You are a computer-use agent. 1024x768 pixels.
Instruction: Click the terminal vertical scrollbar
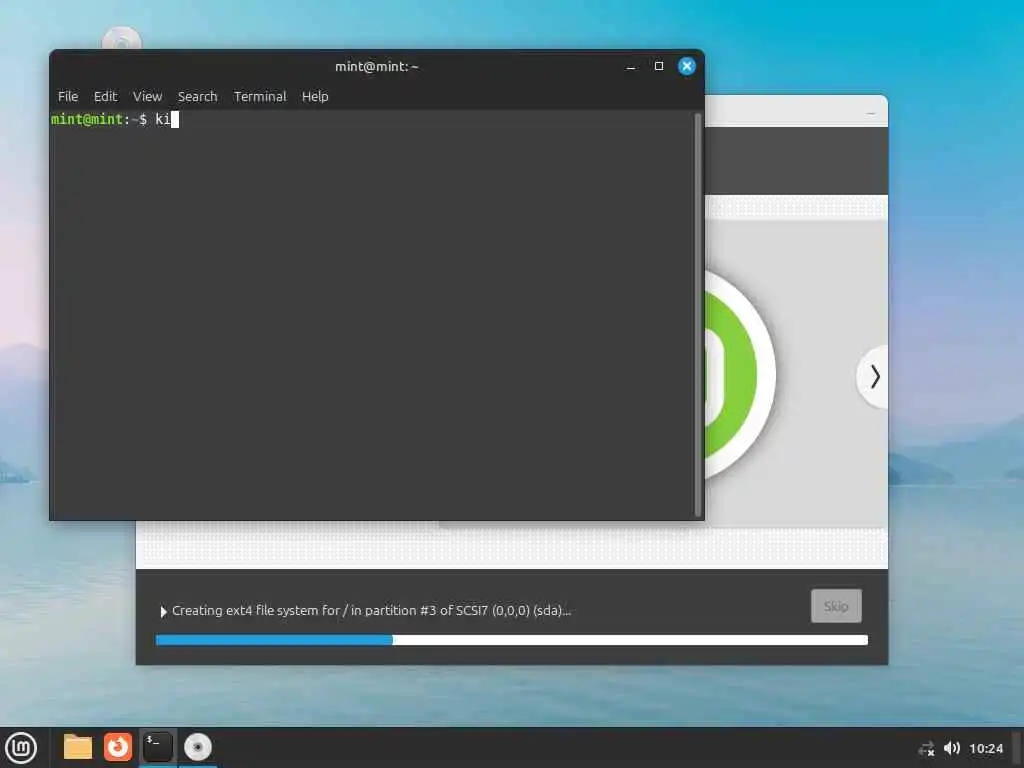(697, 315)
